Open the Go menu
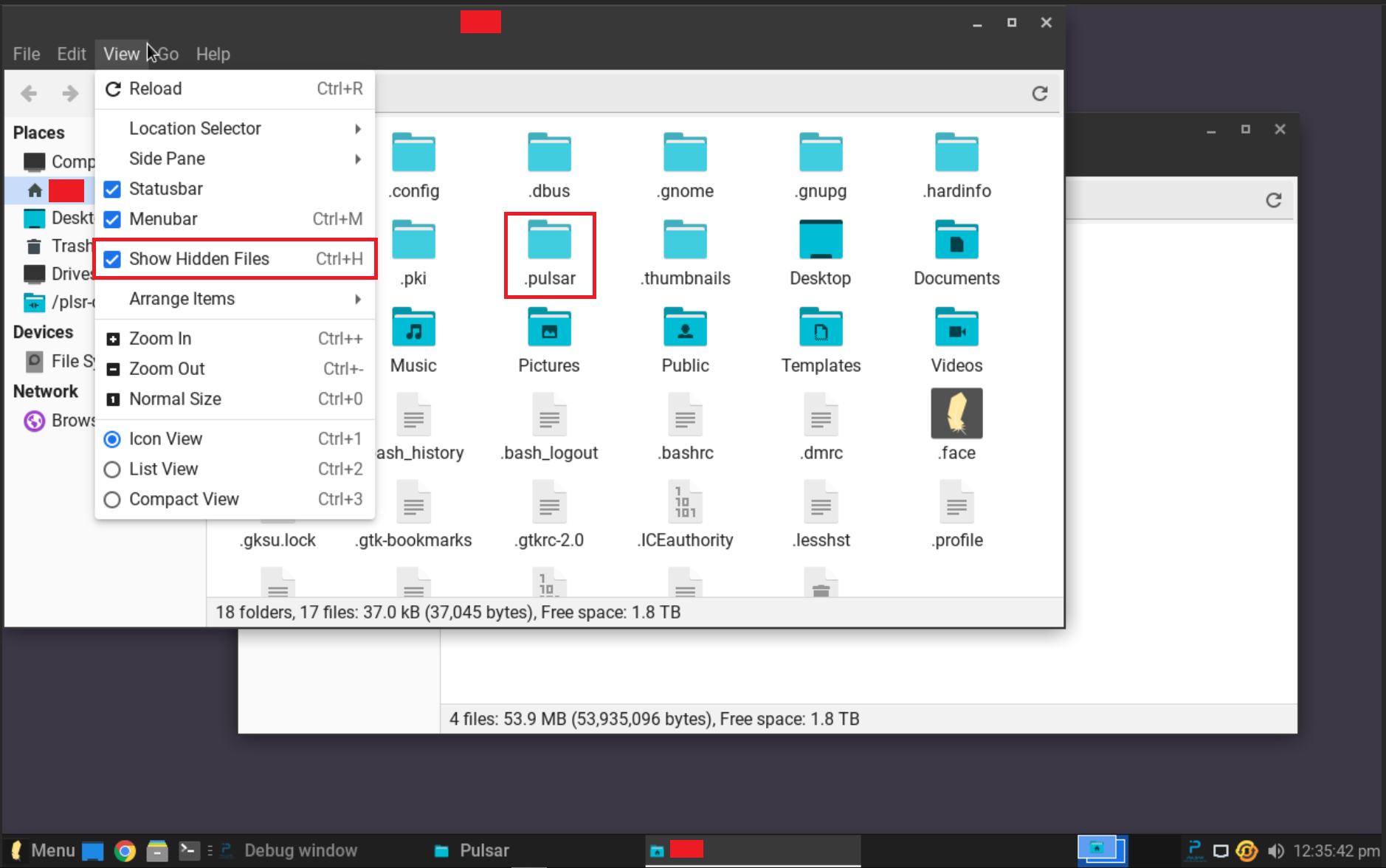The width and height of the screenshot is (1386, 868). (168, 53)
